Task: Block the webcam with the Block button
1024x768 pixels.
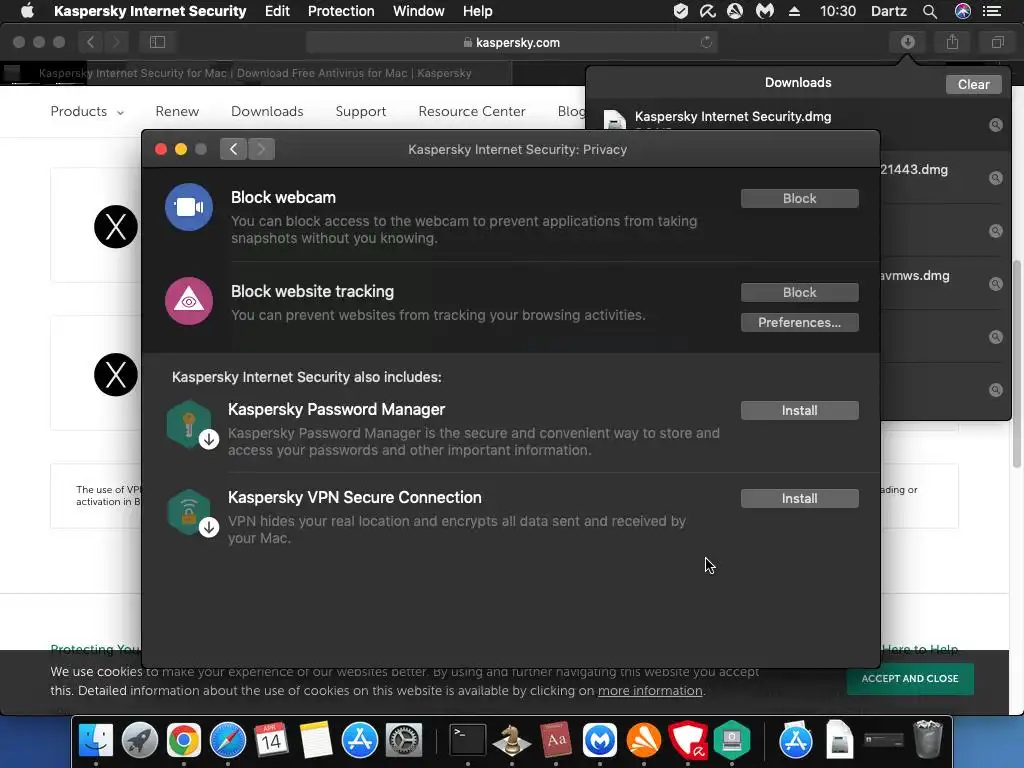Action: (799, 199)
